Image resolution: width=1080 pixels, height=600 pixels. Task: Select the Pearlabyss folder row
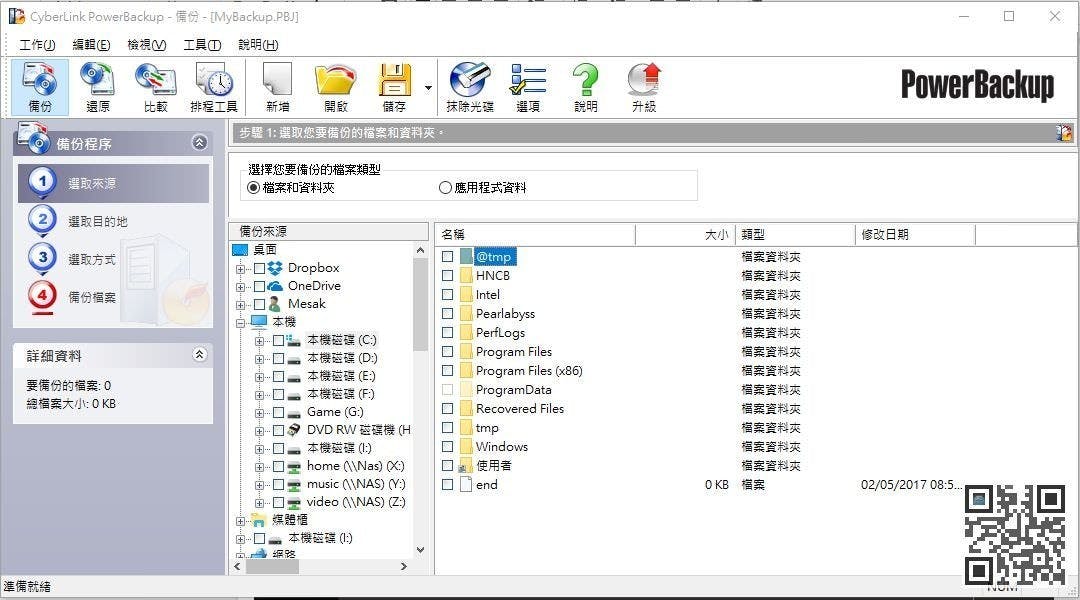point(505,313)
